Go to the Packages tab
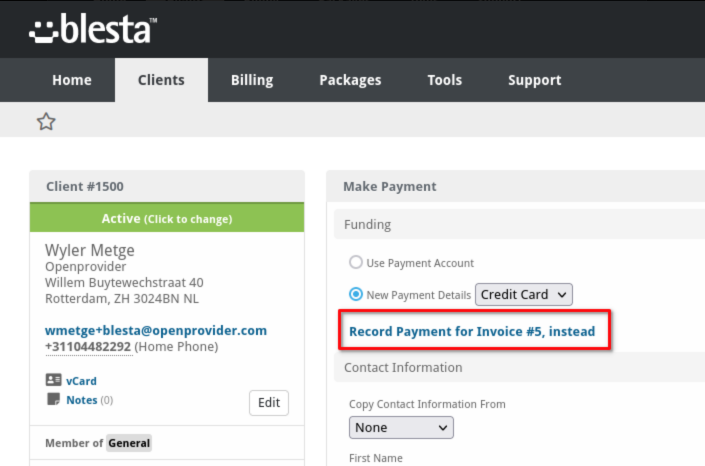Image resolution: width=705 pixels, height=466 pixels. pos(350,80)
